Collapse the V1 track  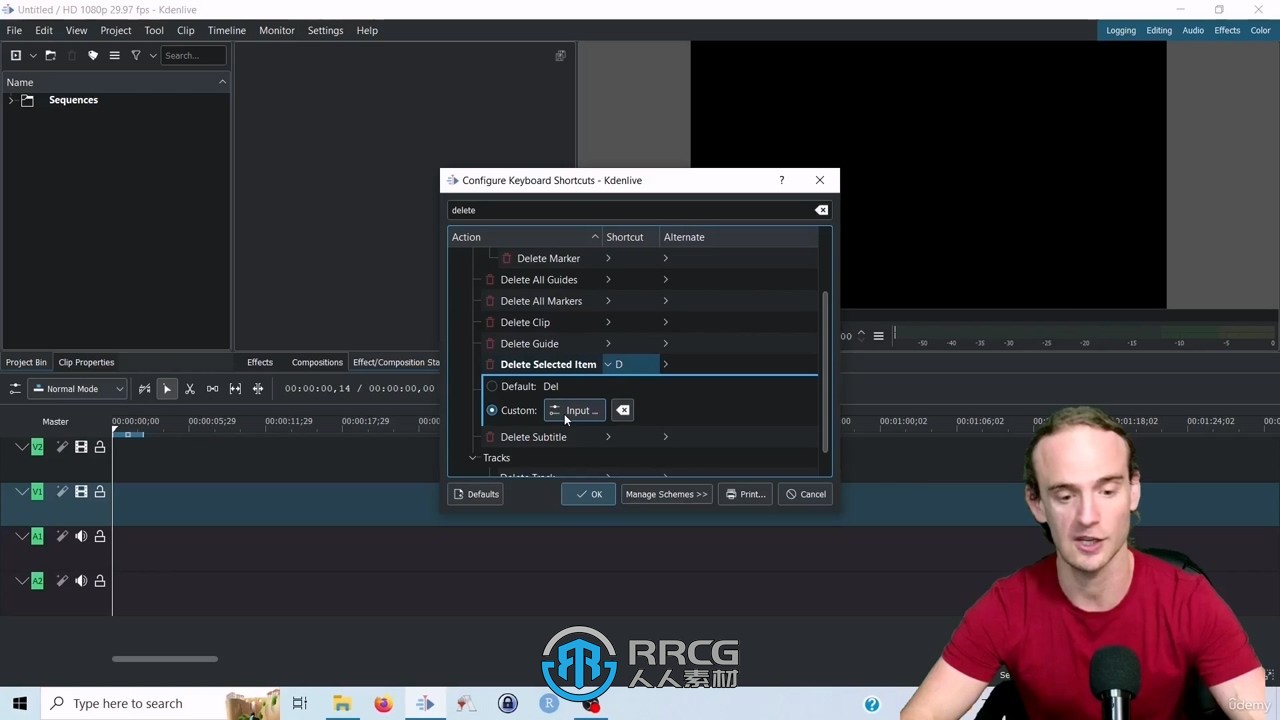tap(20, 491)
